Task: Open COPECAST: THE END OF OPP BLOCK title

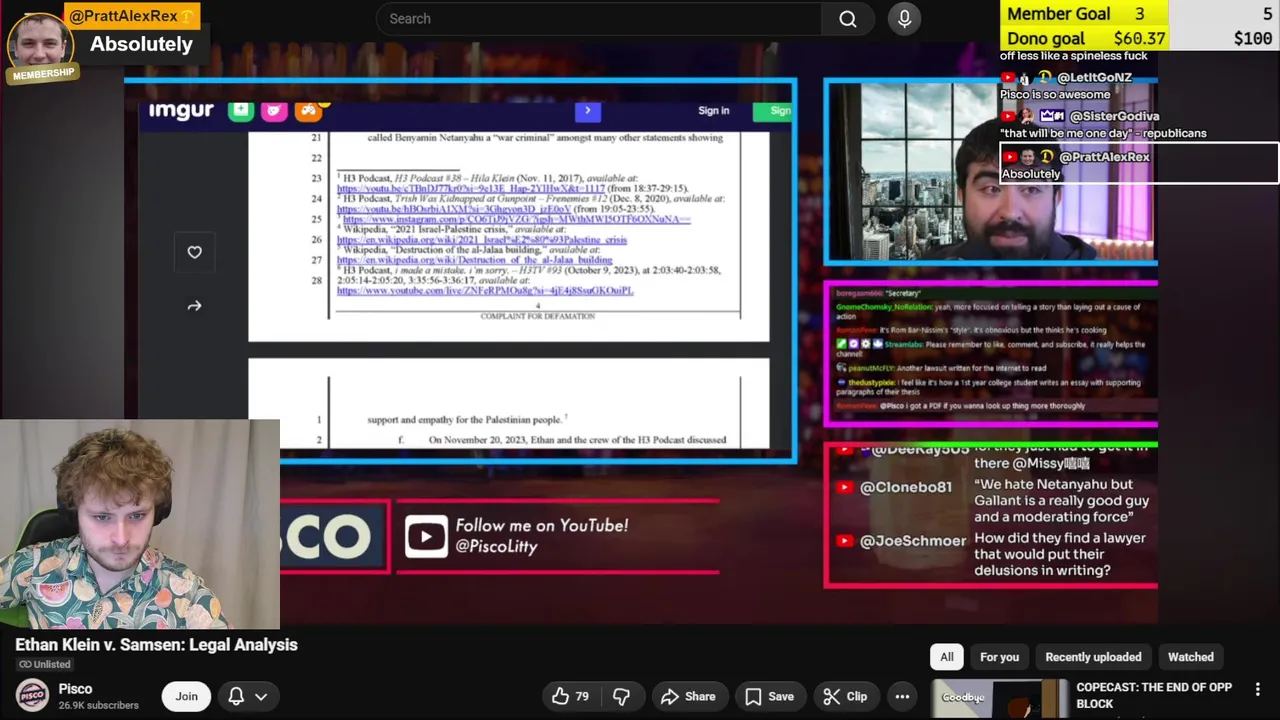Action: click(x=1154, y=695)
